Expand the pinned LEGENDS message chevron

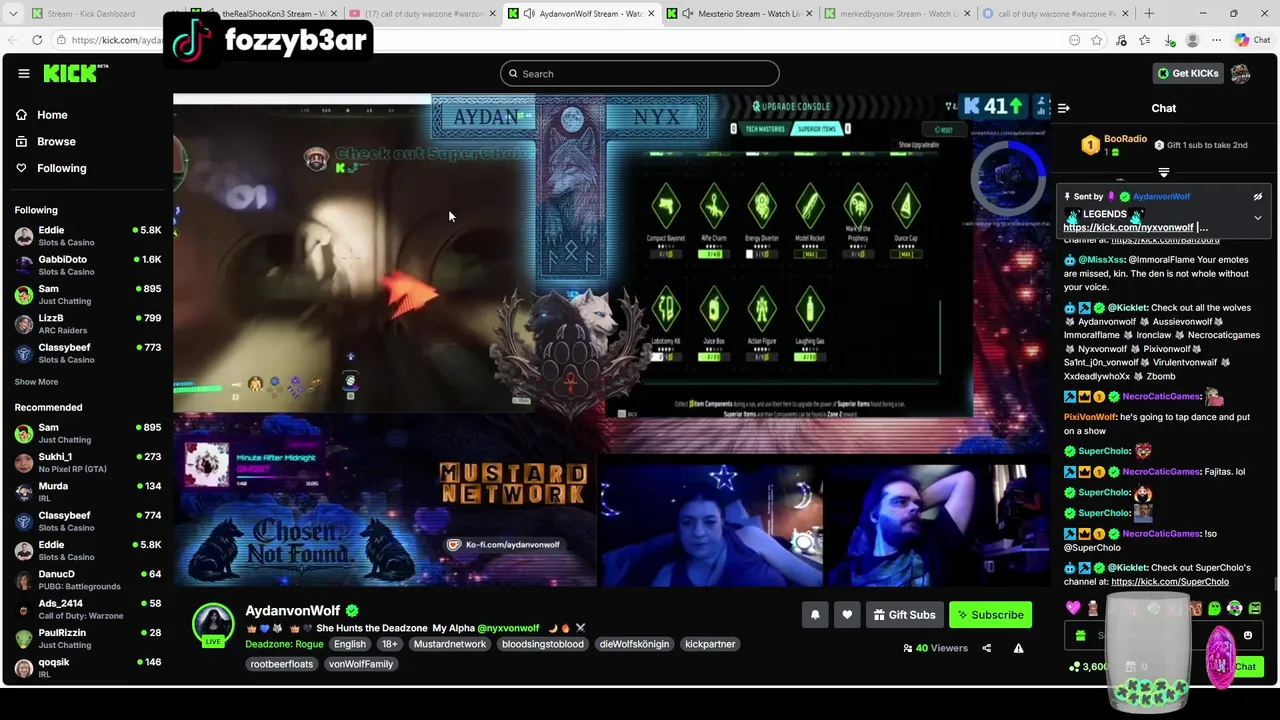coord(1258,218)
